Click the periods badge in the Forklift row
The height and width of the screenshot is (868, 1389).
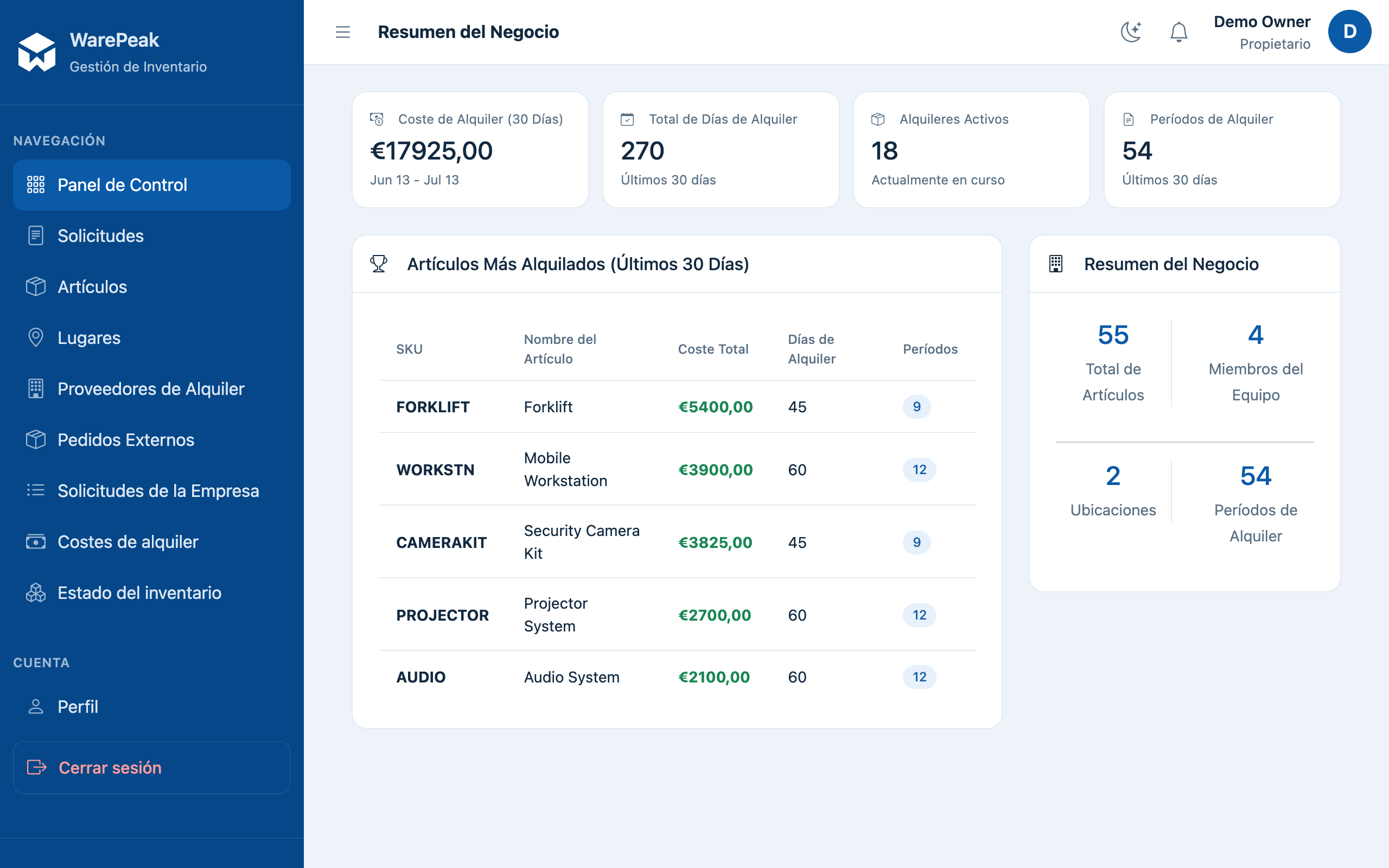point(916,407)
